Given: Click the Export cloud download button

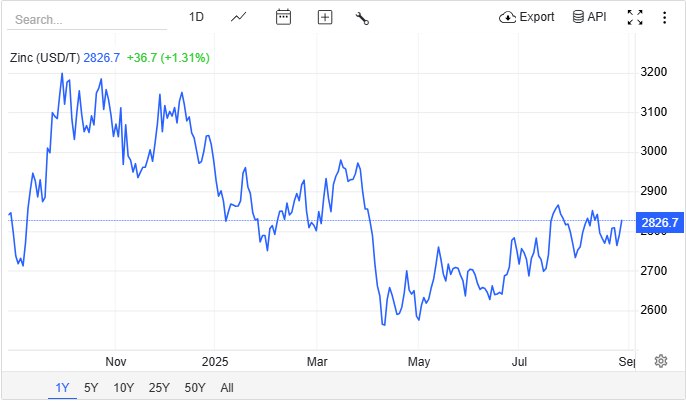Looking at the screenshot, I should pos(526,17).
